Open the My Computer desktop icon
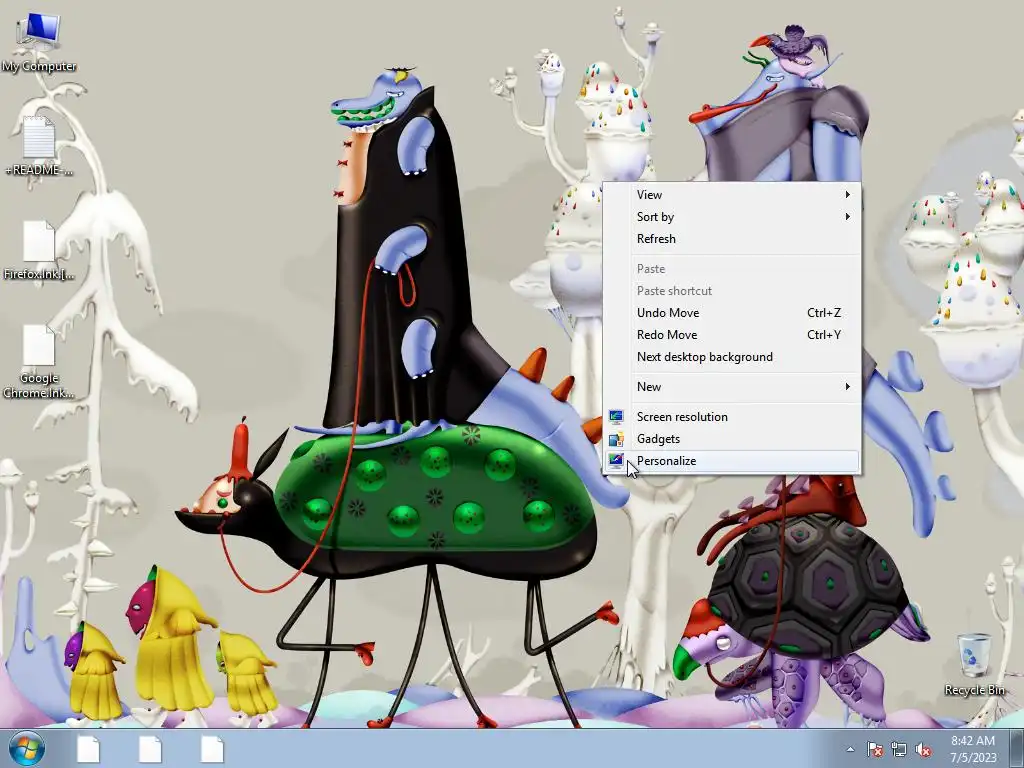This screenshot has width=1024, height=768. pyautogui.click(x=39, y=42)
